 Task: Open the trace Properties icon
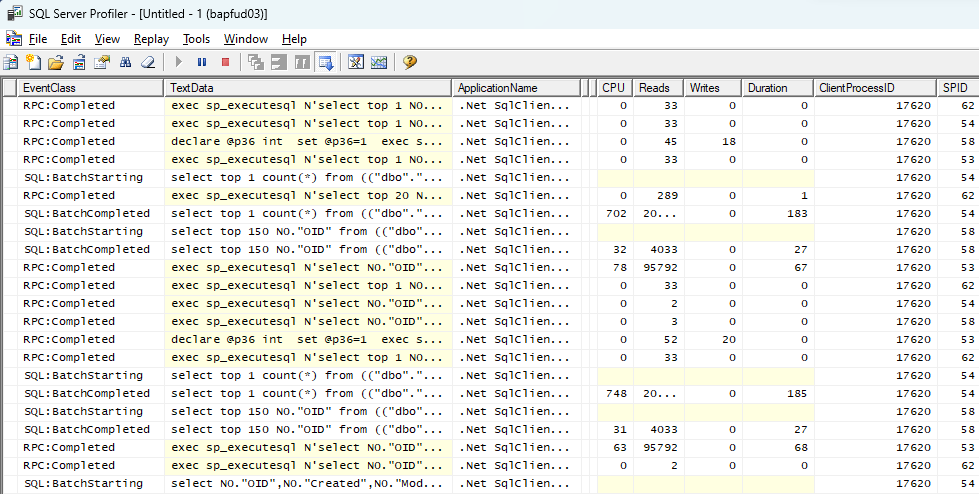tap(102, 62)
